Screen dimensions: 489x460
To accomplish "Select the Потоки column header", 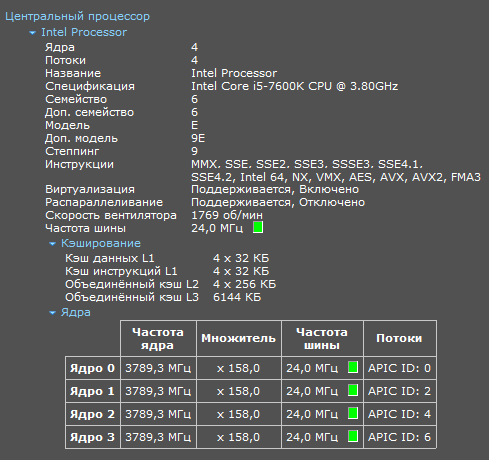I will pos(399,338).
